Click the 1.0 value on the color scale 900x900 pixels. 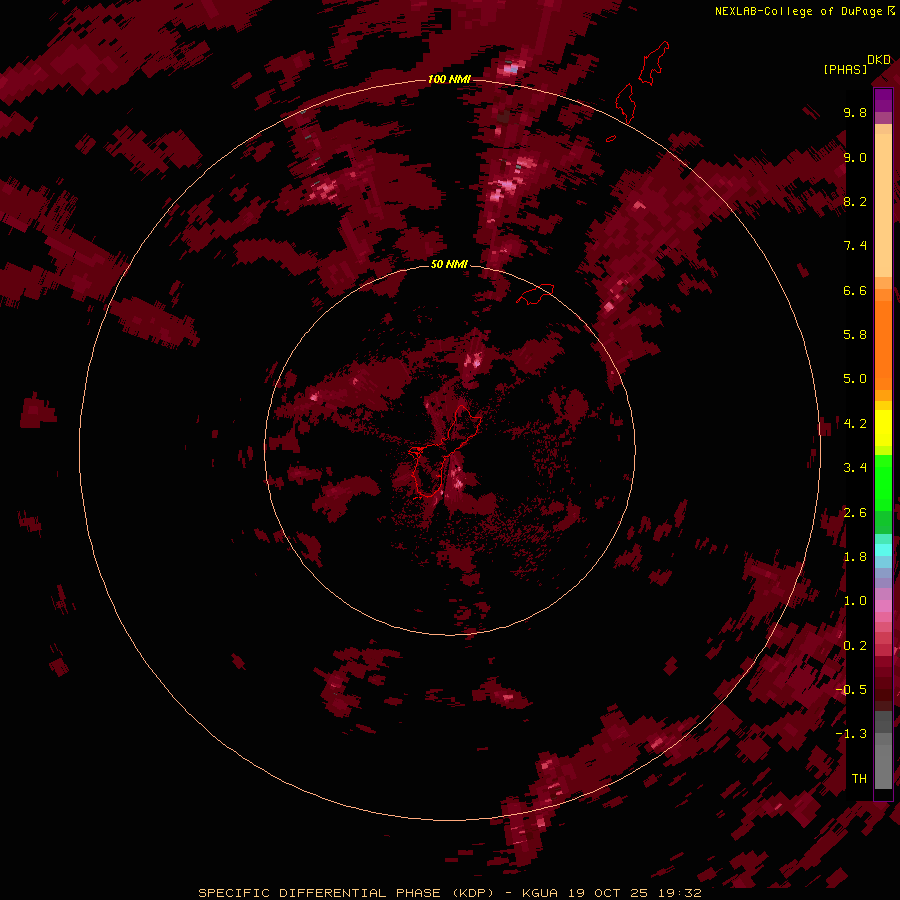coord(855,601)
